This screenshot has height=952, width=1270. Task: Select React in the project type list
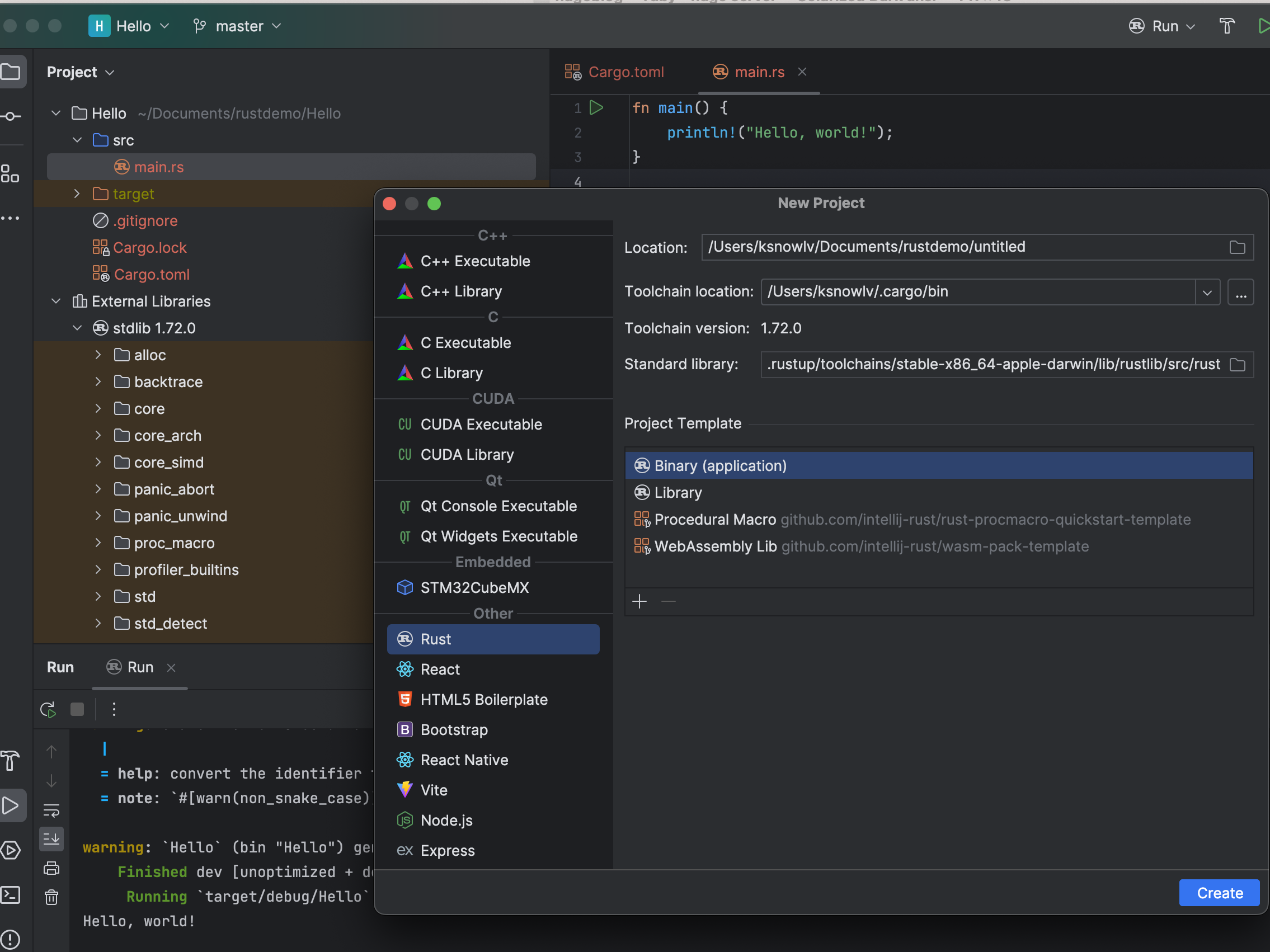click(x=440, y=669)
